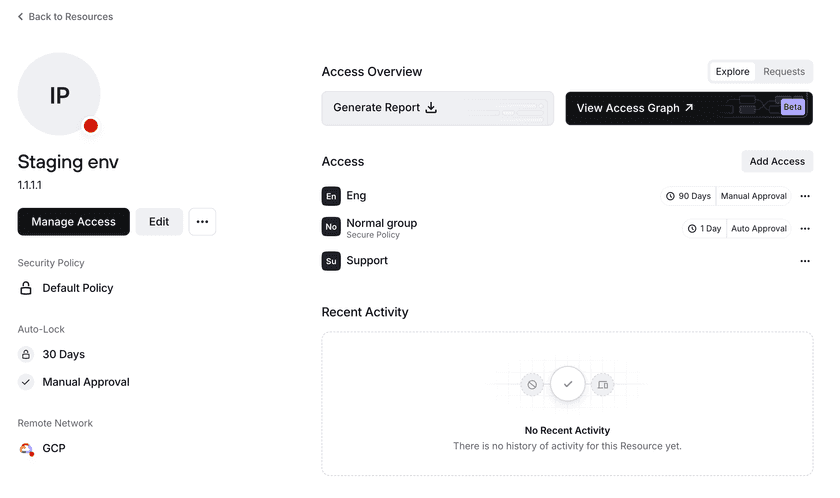The width and height of the screenshot is (840, 498).
Task: Open the Normal group row options menu
Action: (x=805, y=229)
